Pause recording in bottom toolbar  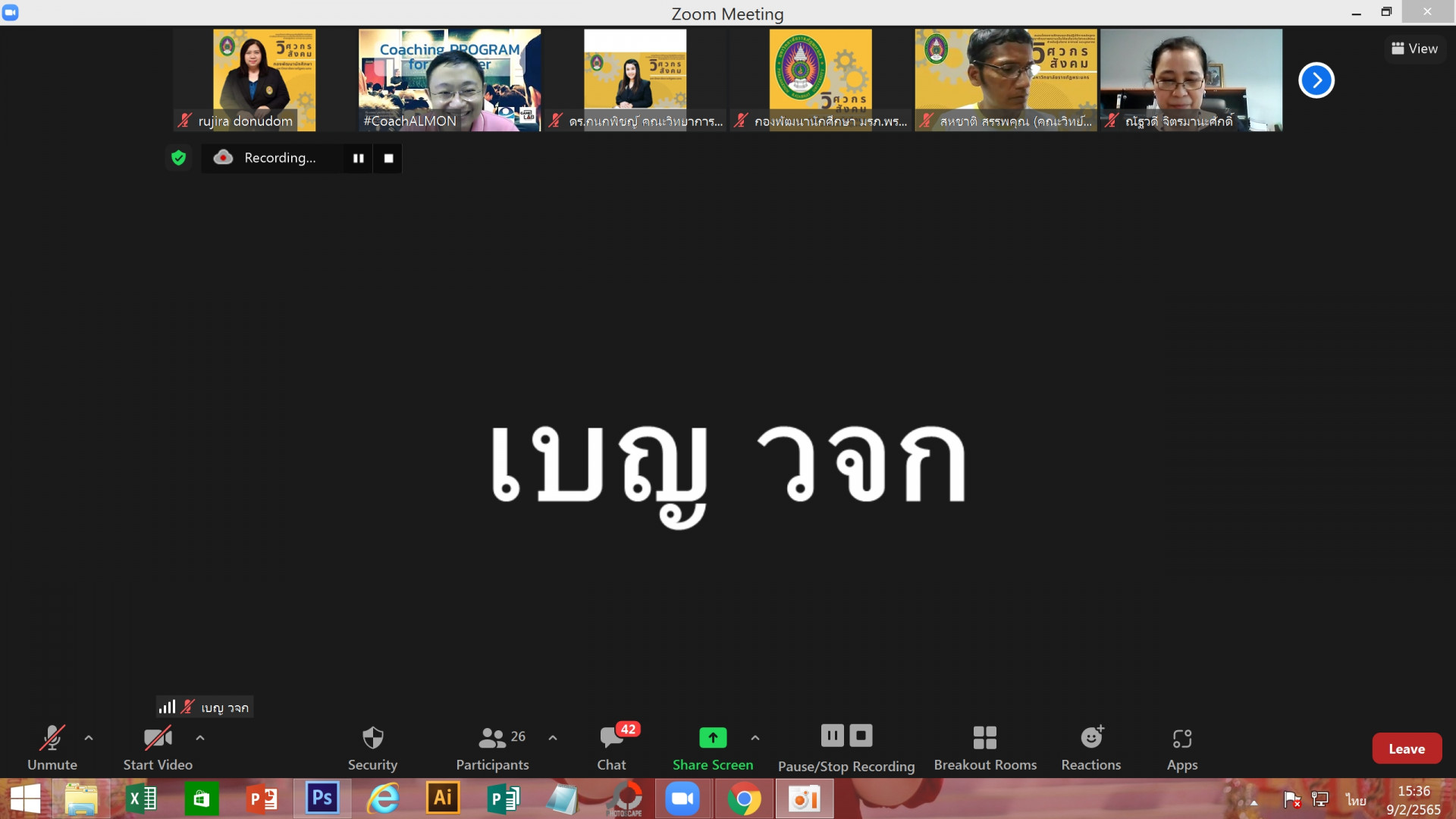[832, 736]
